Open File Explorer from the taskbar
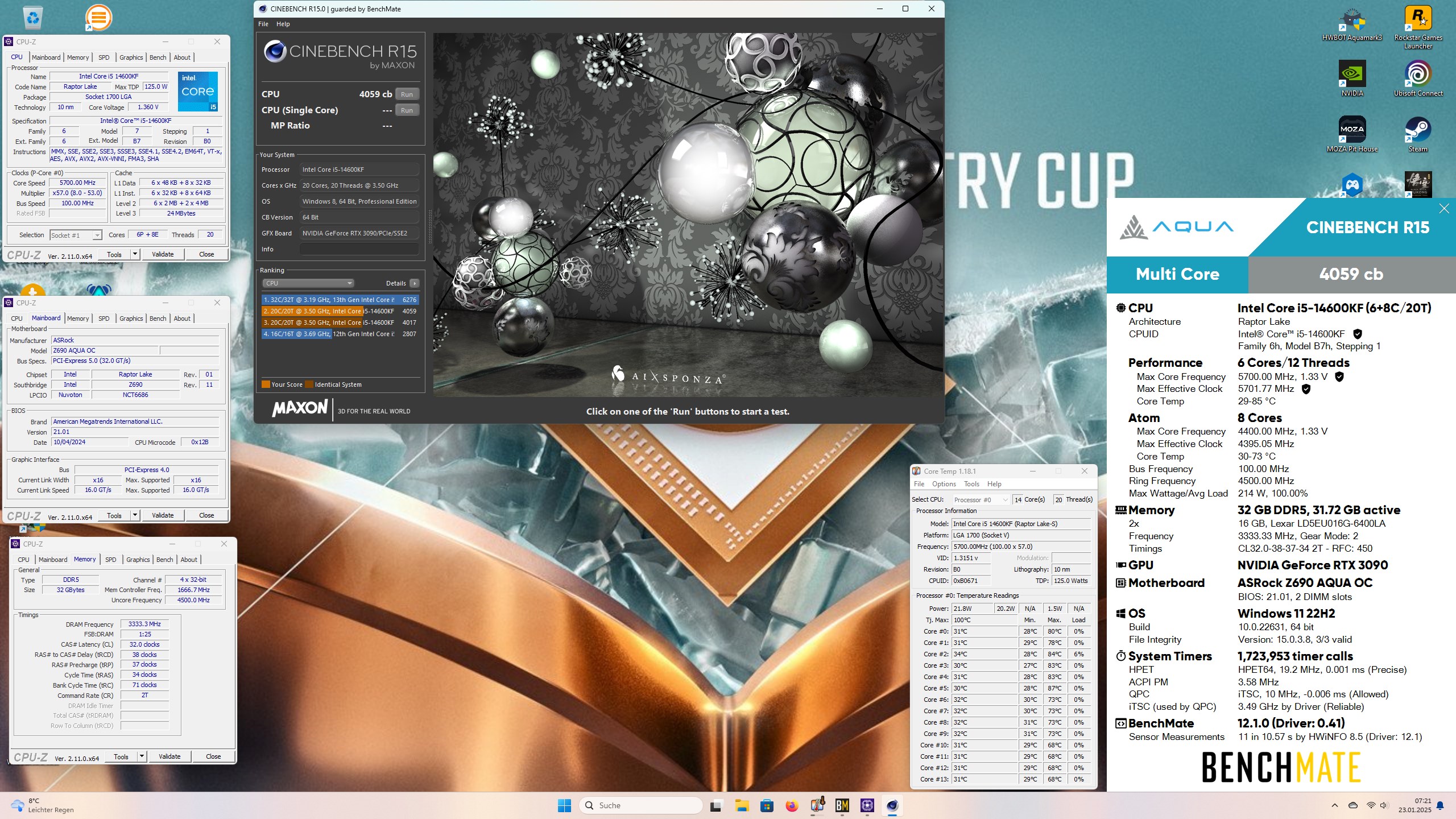Image resolution: width=1456 pixels, height=819 pixels. pyautogui.click(x=741, y=805)
